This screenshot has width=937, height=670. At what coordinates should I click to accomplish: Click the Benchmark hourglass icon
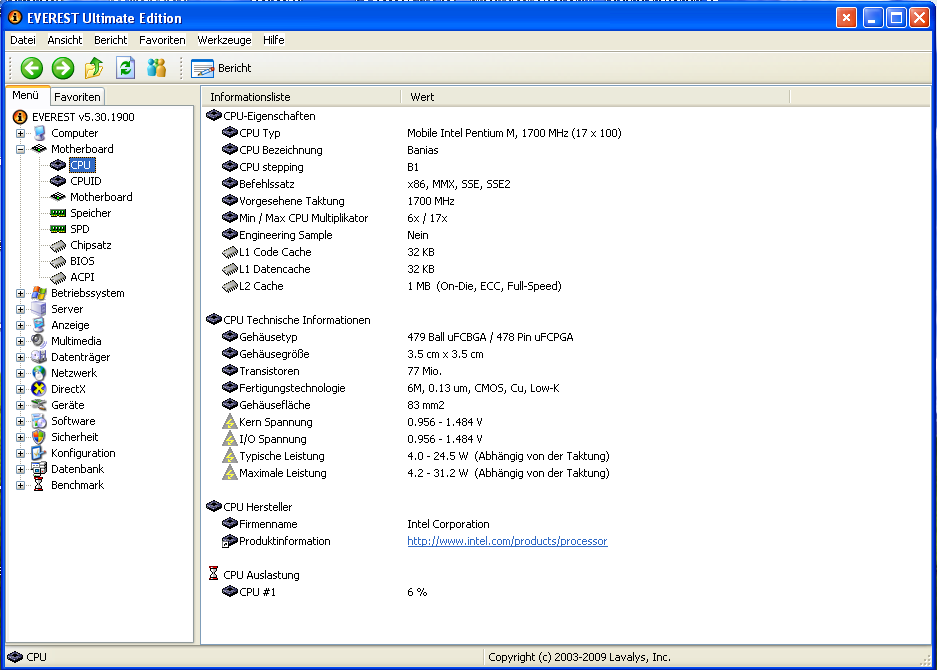coord(39,485)
